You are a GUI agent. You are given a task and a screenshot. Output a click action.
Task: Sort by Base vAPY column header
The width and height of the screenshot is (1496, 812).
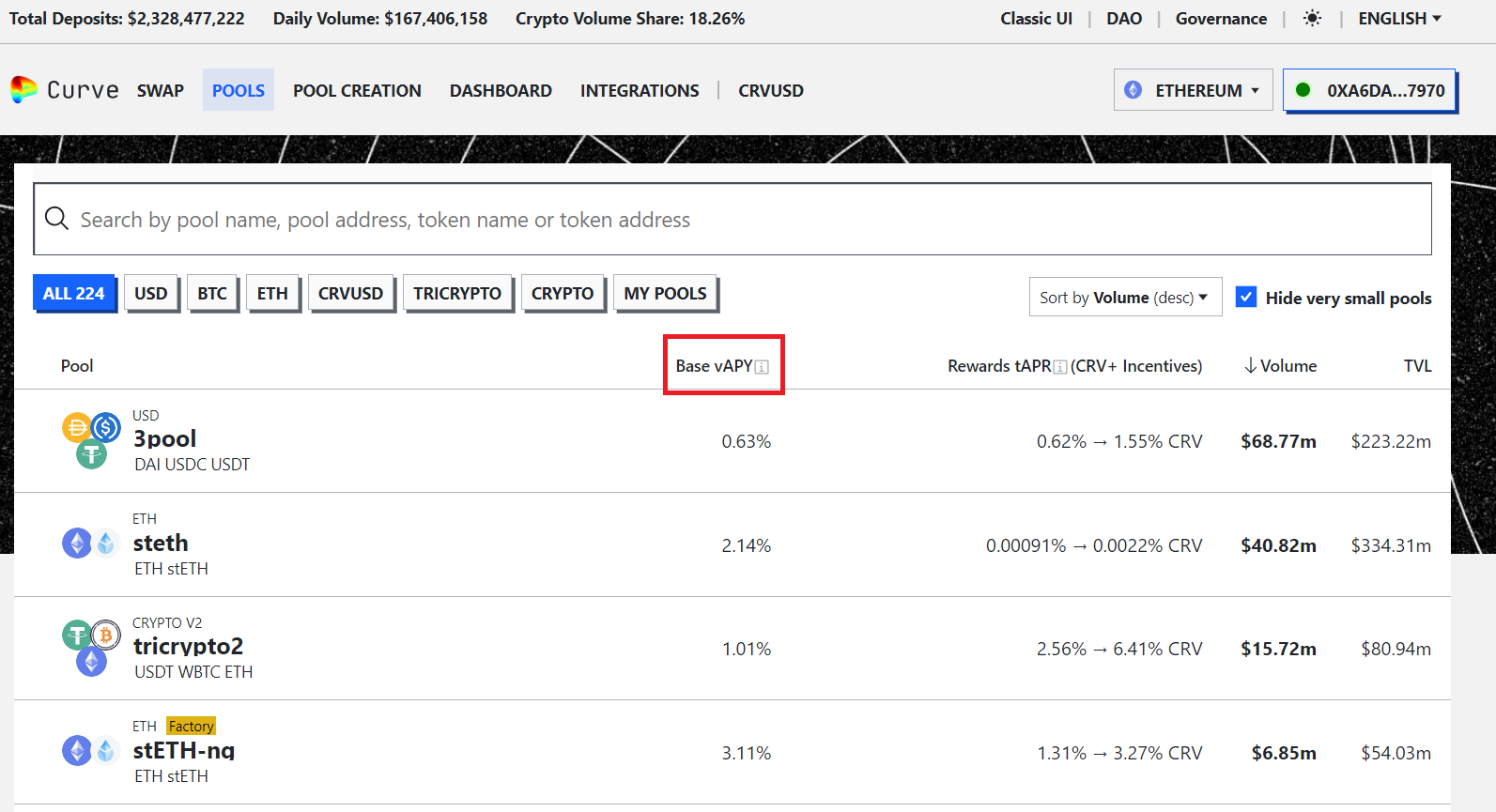[714, 366]
